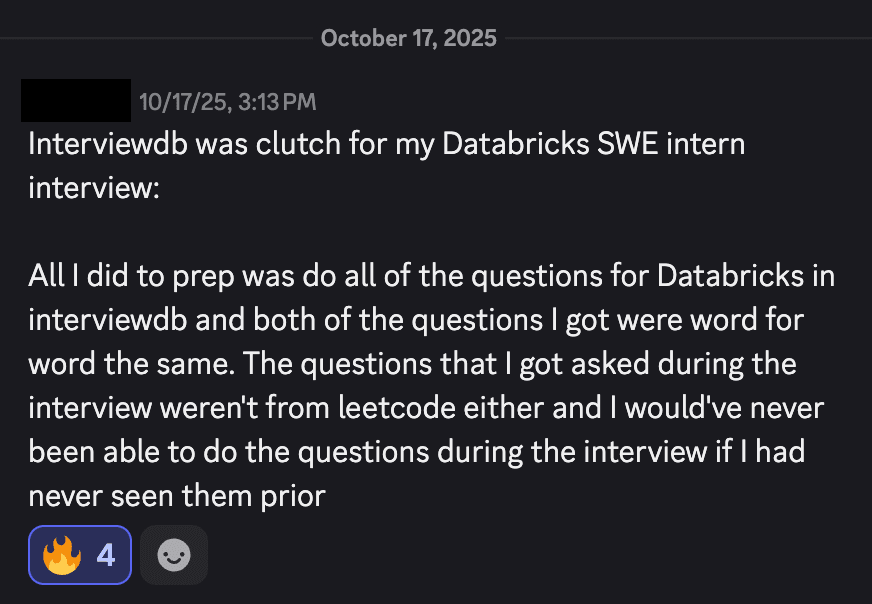Click the fire reaction count of 4
The width and height of the screenshot is (872, 604).
tap(106, 555)
